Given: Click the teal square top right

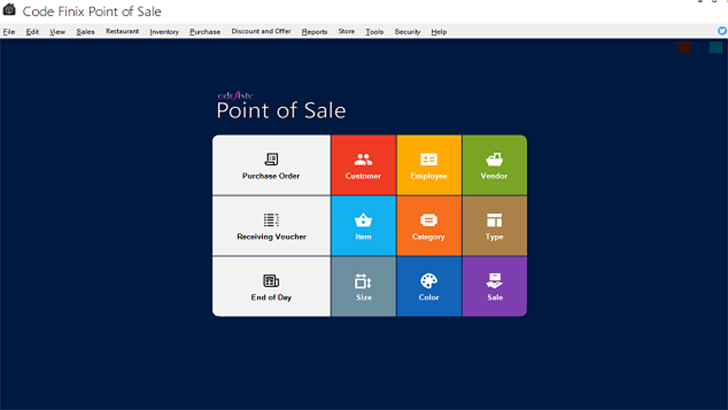Looking at the screenshot, I should point(715,47).
